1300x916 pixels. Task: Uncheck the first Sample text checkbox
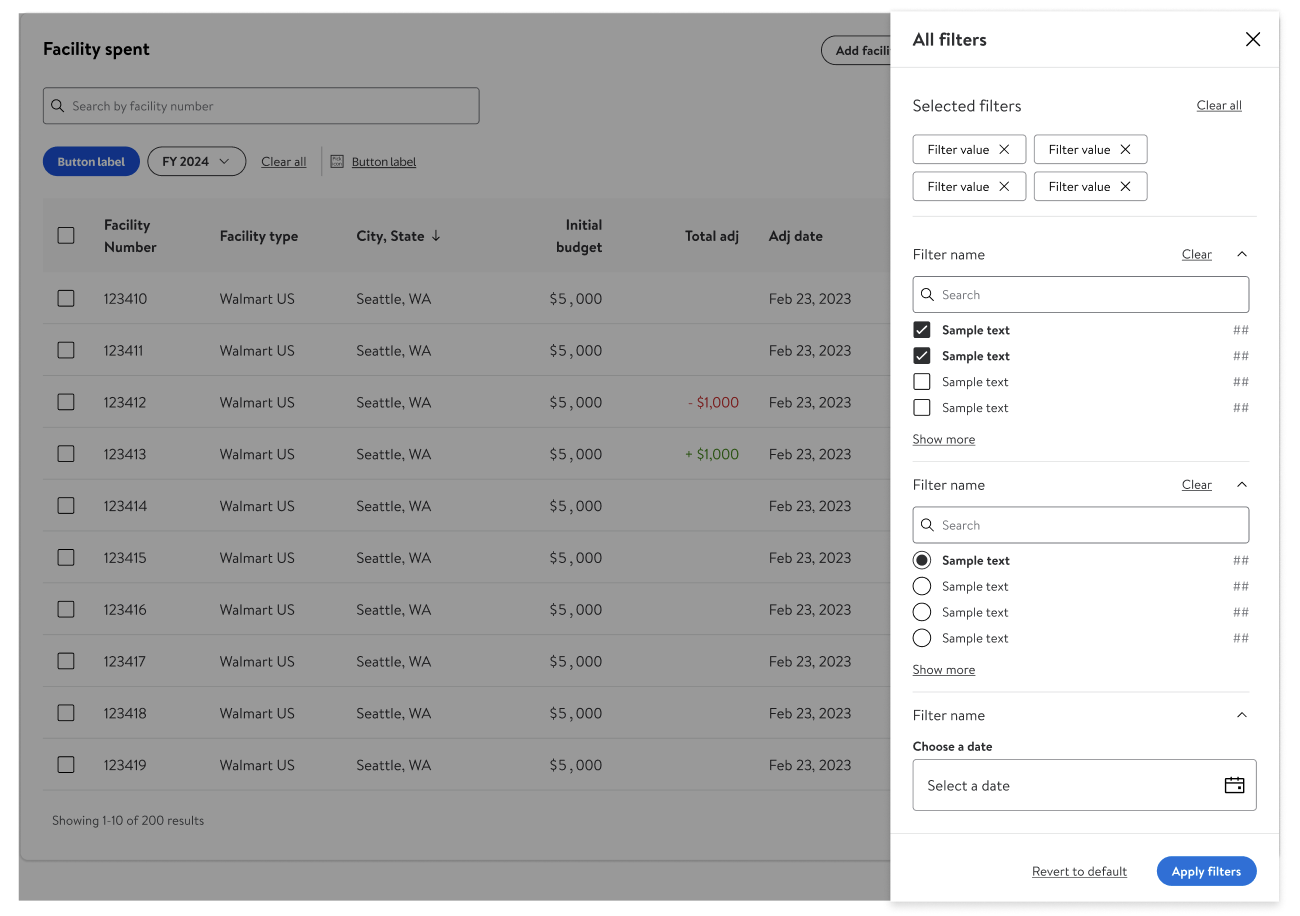point(922,330)
